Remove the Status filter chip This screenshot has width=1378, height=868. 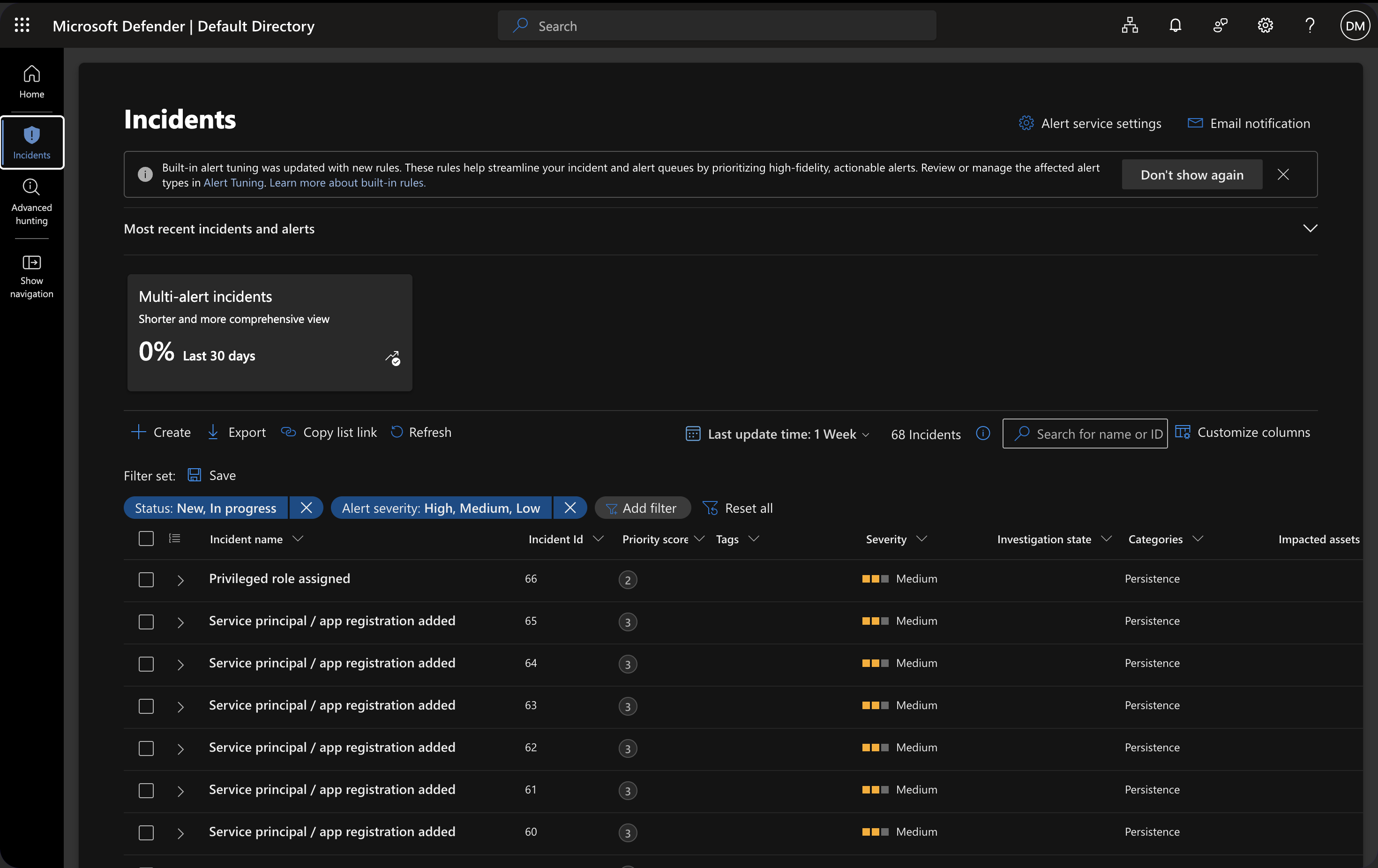[x=306, y=508]
